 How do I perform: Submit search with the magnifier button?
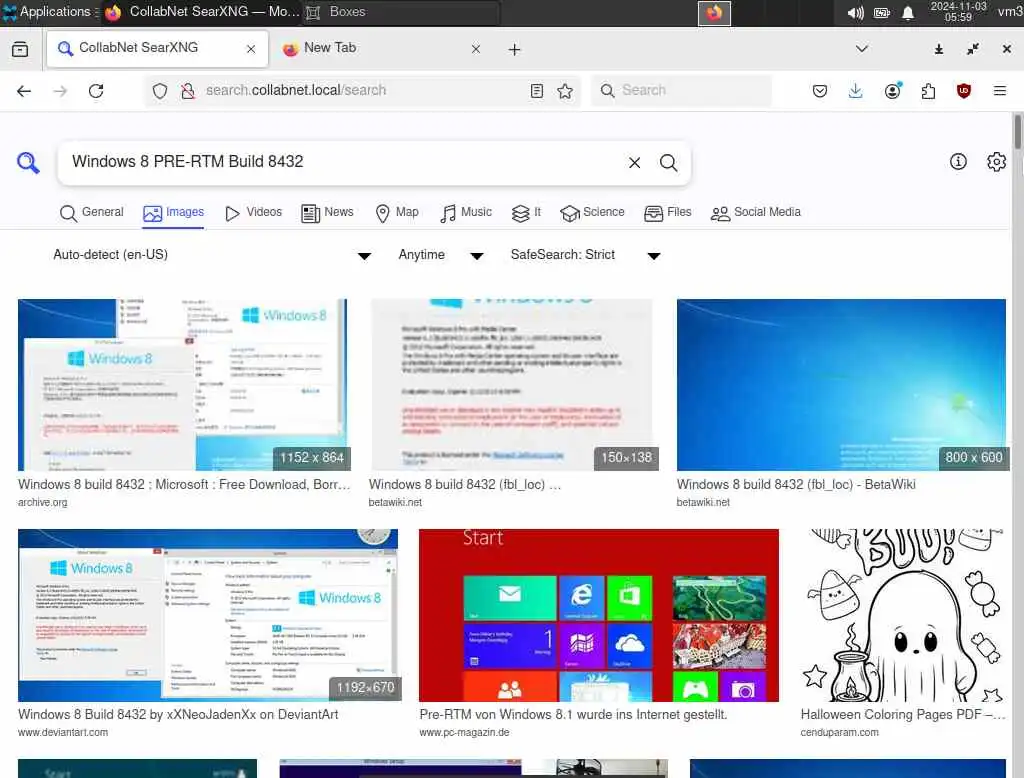[668, 163]
